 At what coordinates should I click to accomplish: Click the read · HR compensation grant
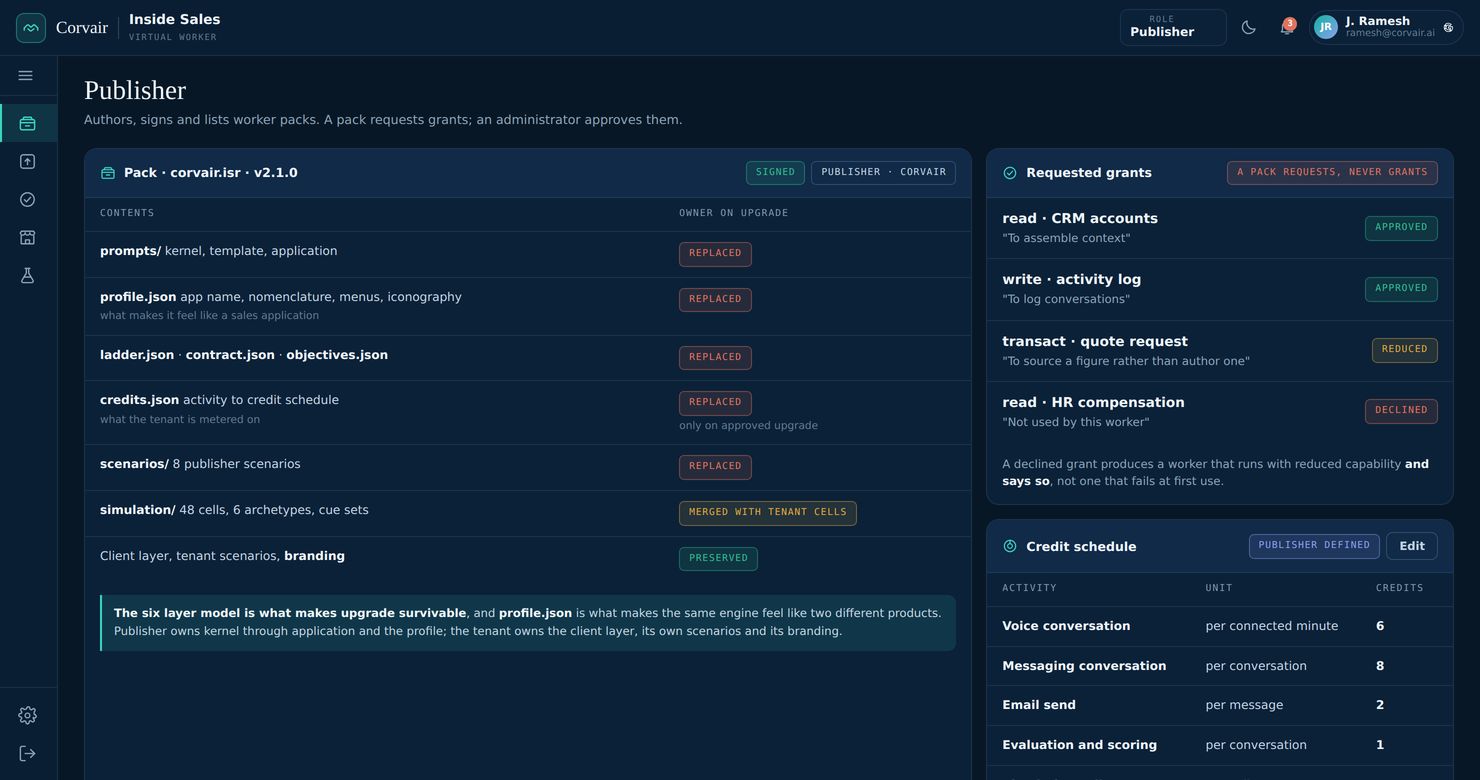(1219, 411)
